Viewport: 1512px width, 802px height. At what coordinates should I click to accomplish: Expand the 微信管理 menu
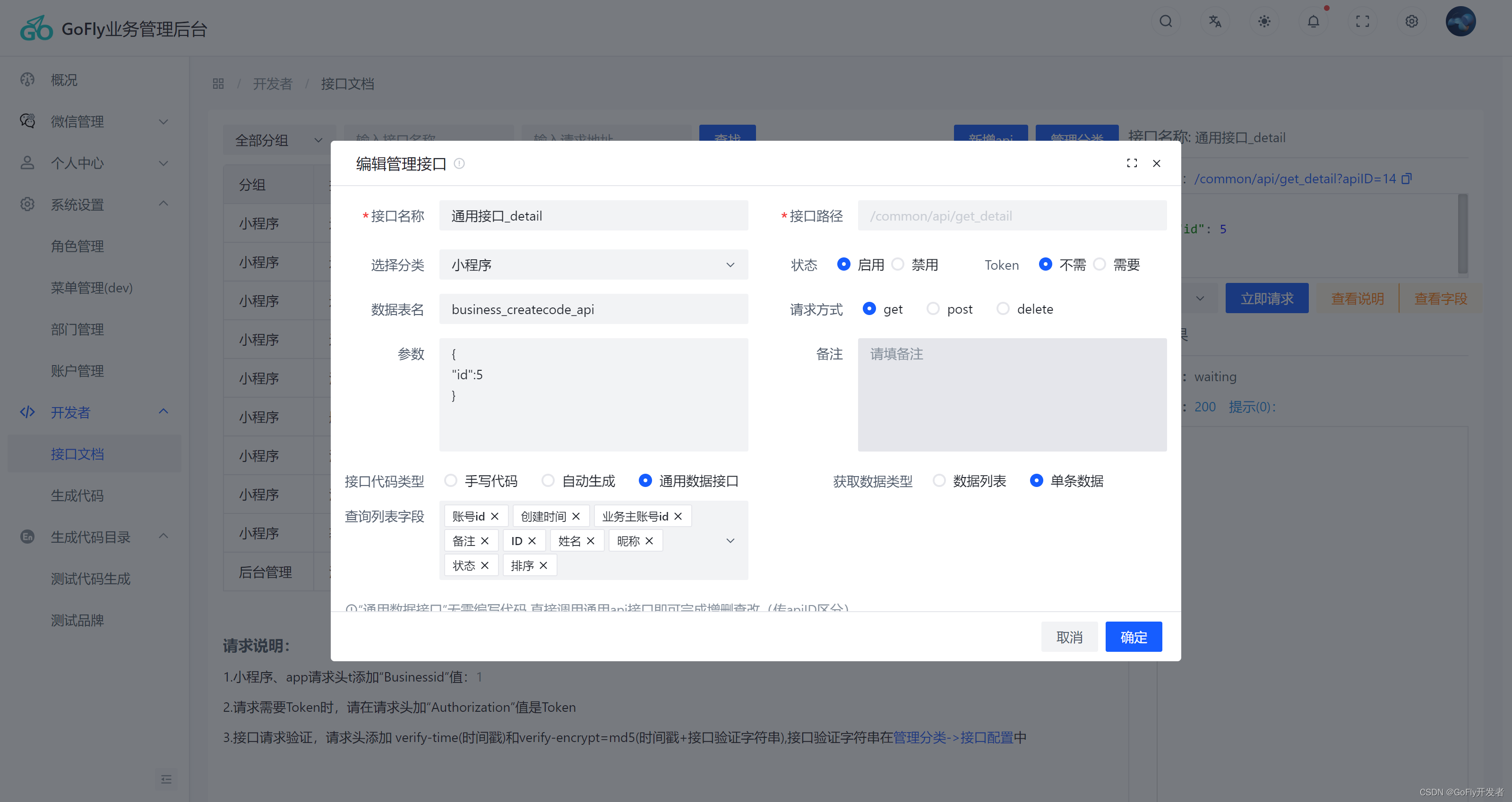point(94,121)
